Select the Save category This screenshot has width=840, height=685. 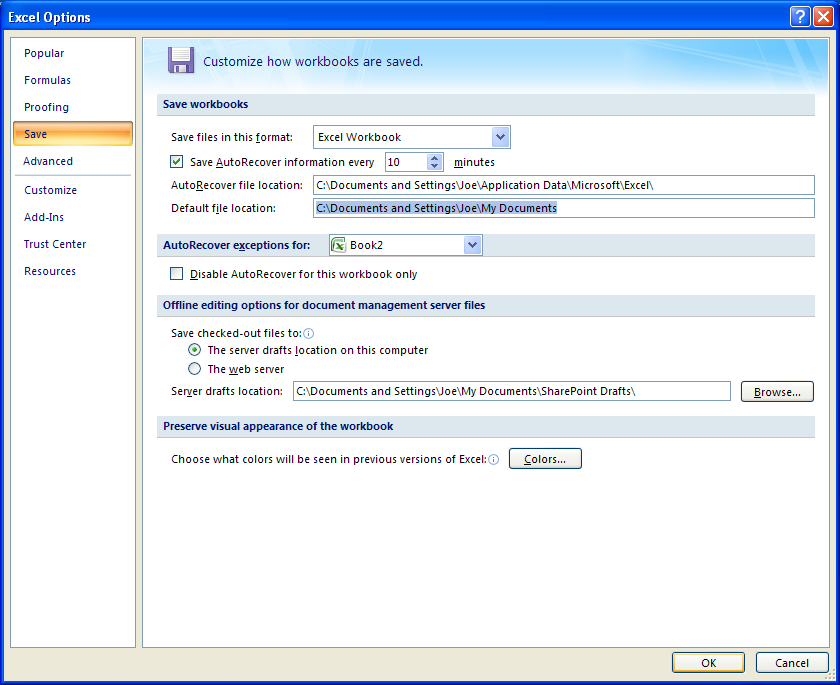(73, 134)
